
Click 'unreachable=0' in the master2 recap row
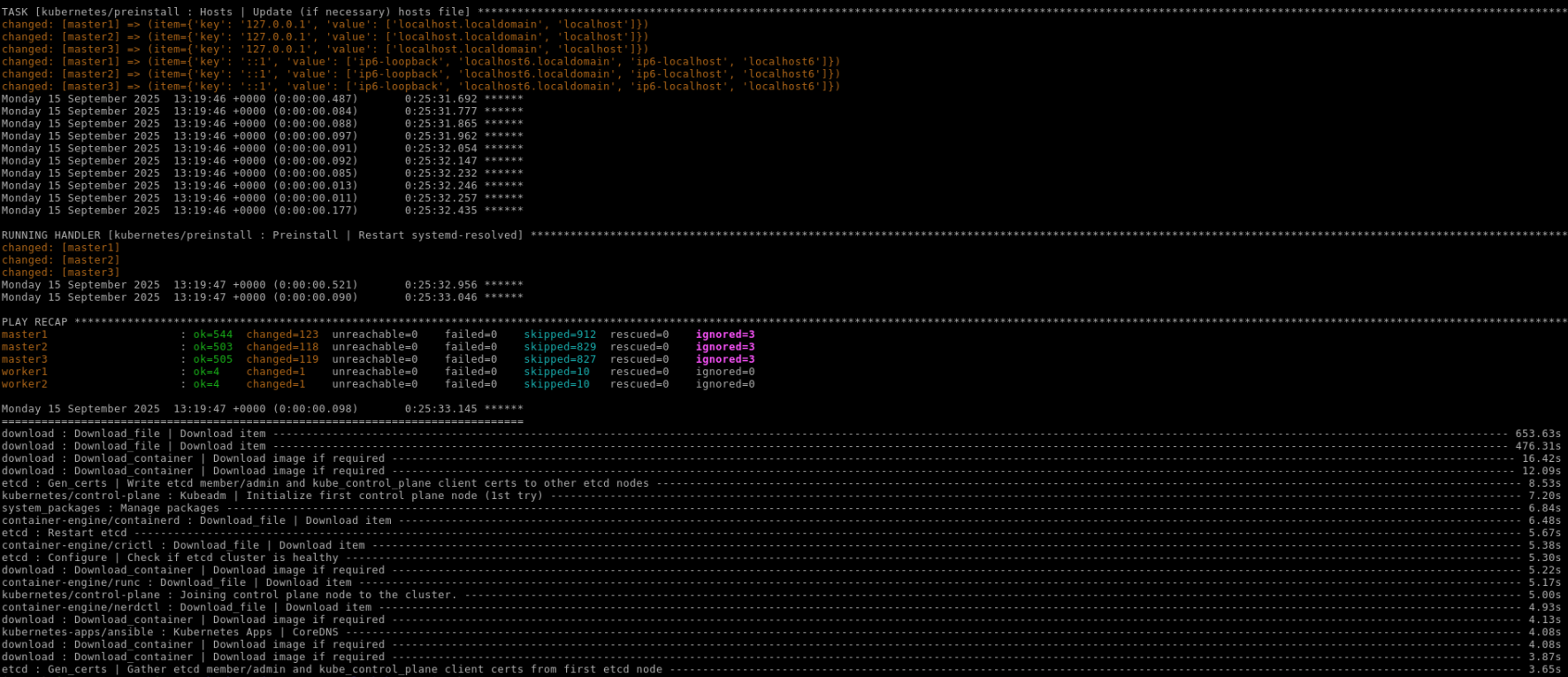tap(375, 347)
